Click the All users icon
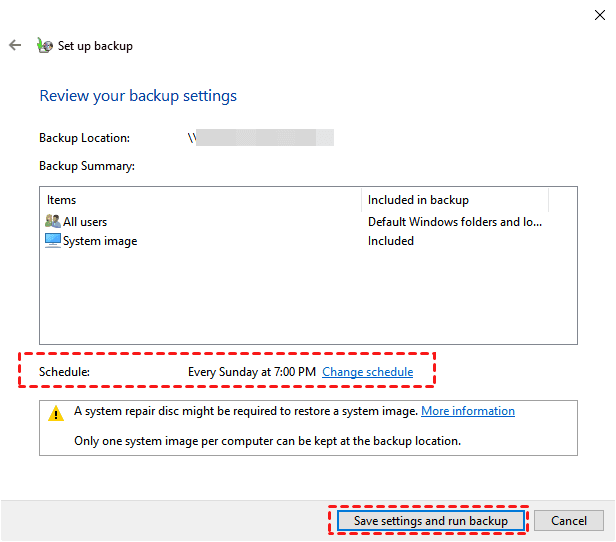This screenshot has width=616, height=542. (53, 221)
